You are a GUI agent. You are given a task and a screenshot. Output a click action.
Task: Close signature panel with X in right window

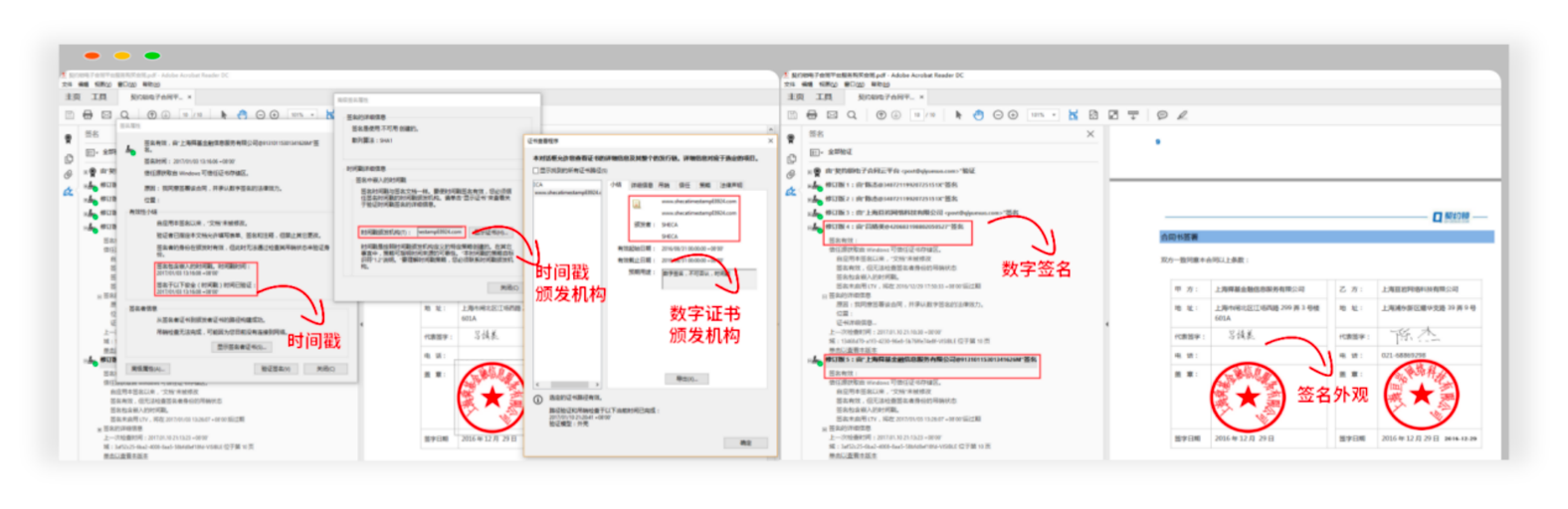click(1090, 134)
